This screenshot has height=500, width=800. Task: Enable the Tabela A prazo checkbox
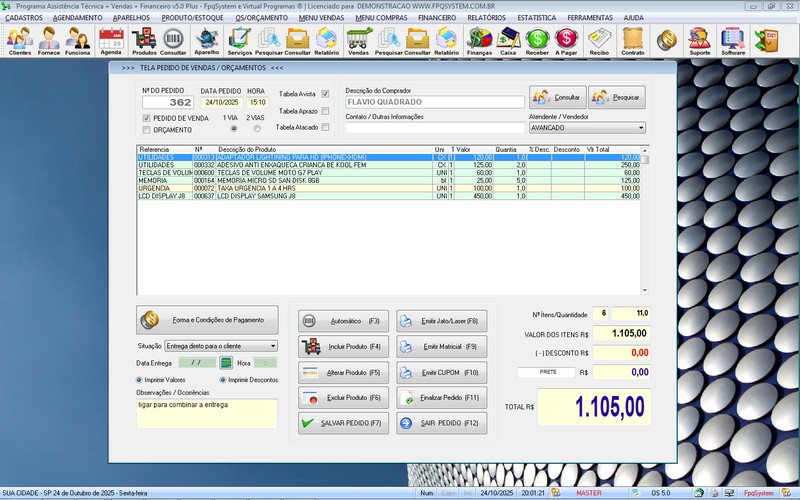pos(325,111)
